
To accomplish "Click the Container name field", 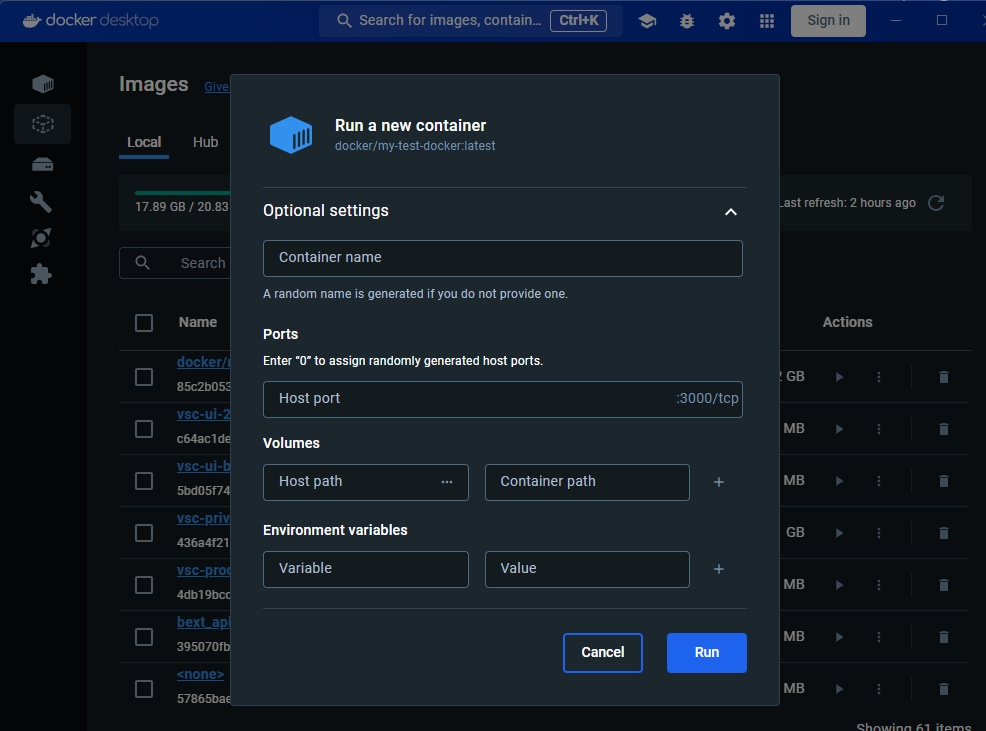I will (502, 259).
